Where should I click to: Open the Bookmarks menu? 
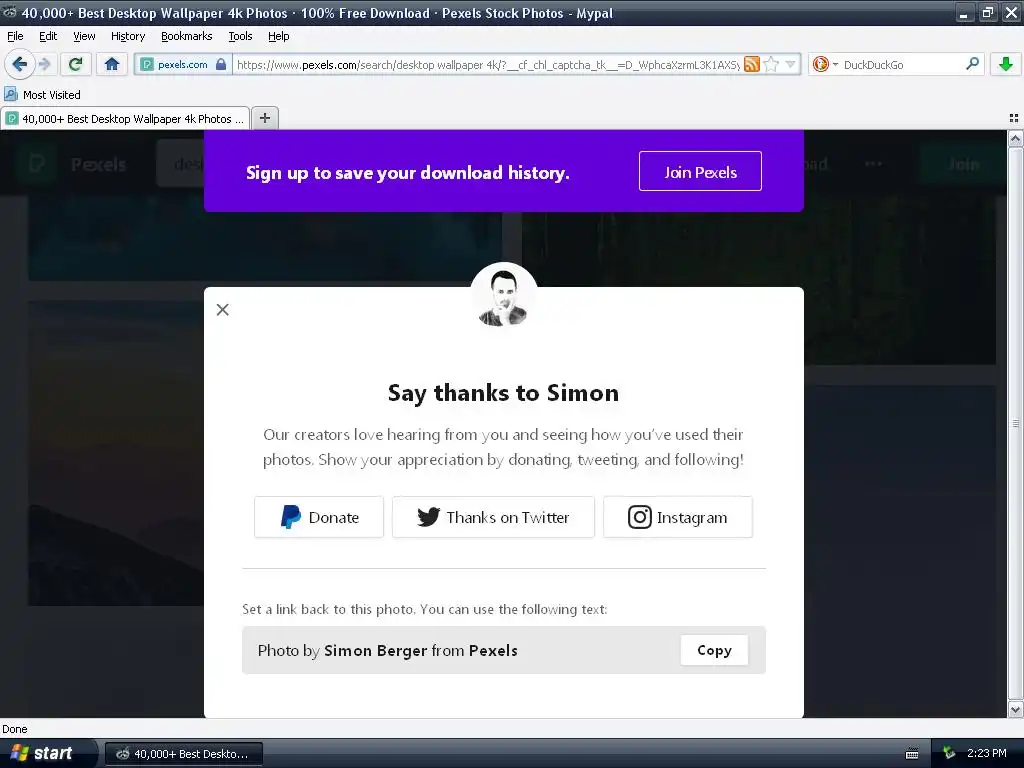point(186,36)
